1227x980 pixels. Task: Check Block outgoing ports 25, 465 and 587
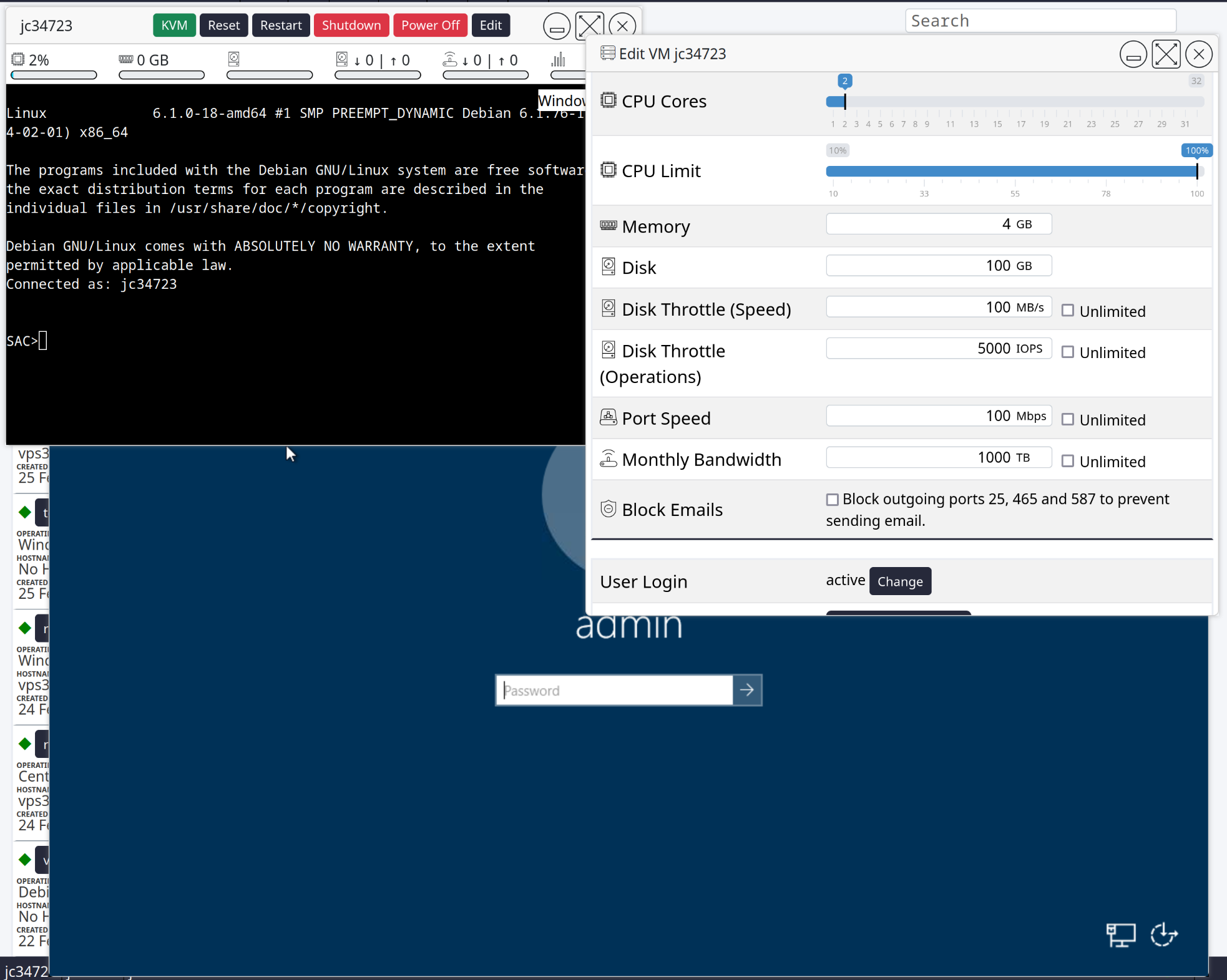(832, 500)
